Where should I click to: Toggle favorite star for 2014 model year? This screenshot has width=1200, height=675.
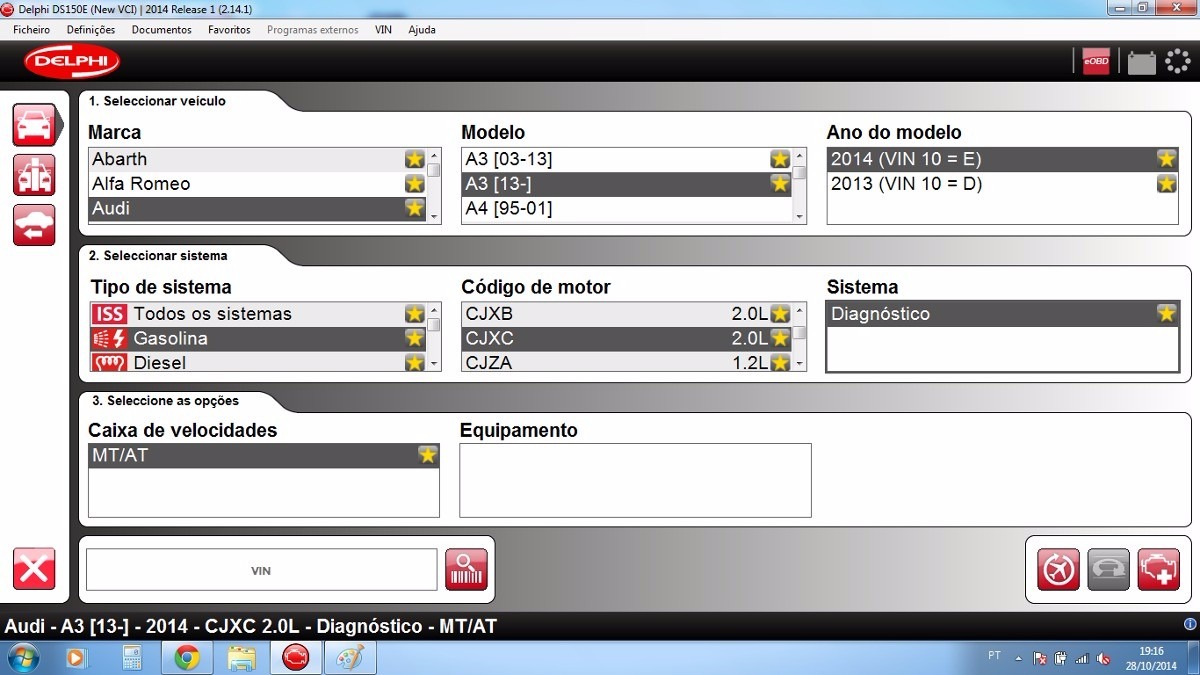coord(1166,159)
